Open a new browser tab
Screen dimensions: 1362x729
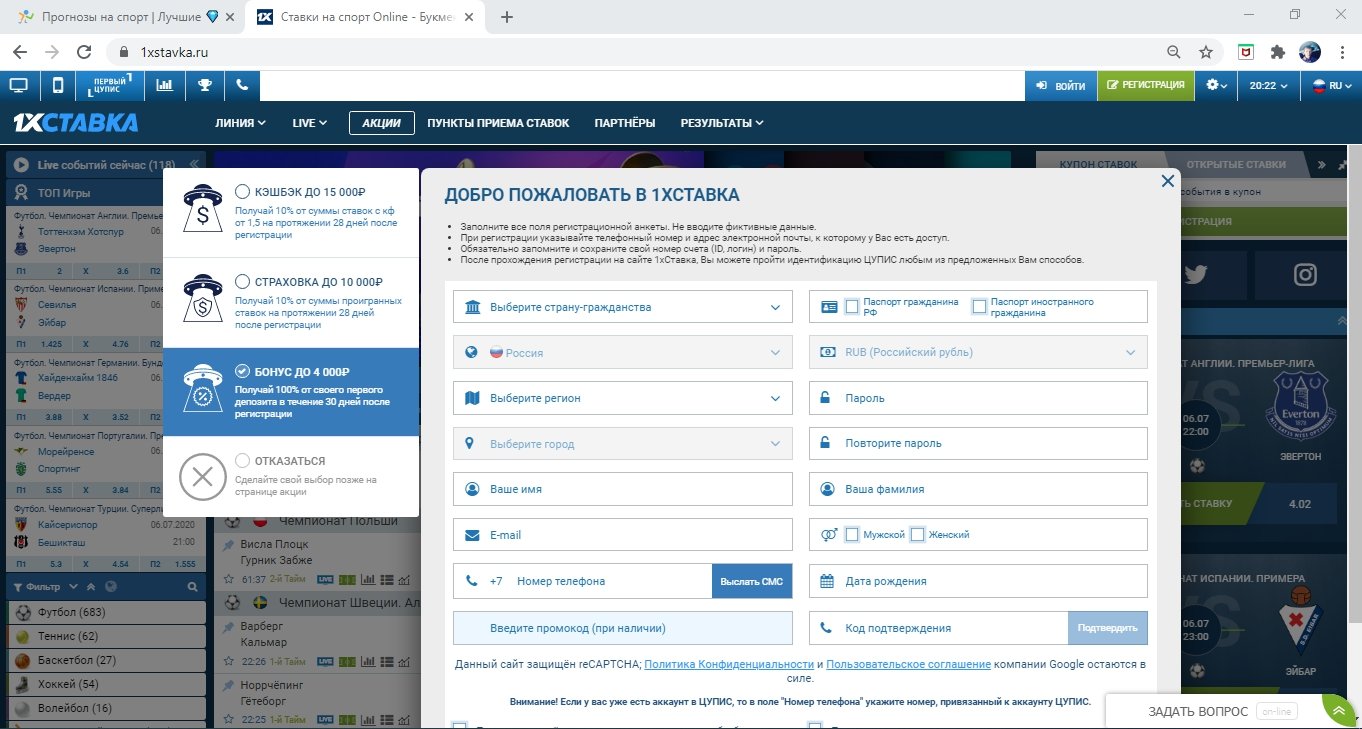(x=507, y=17)
